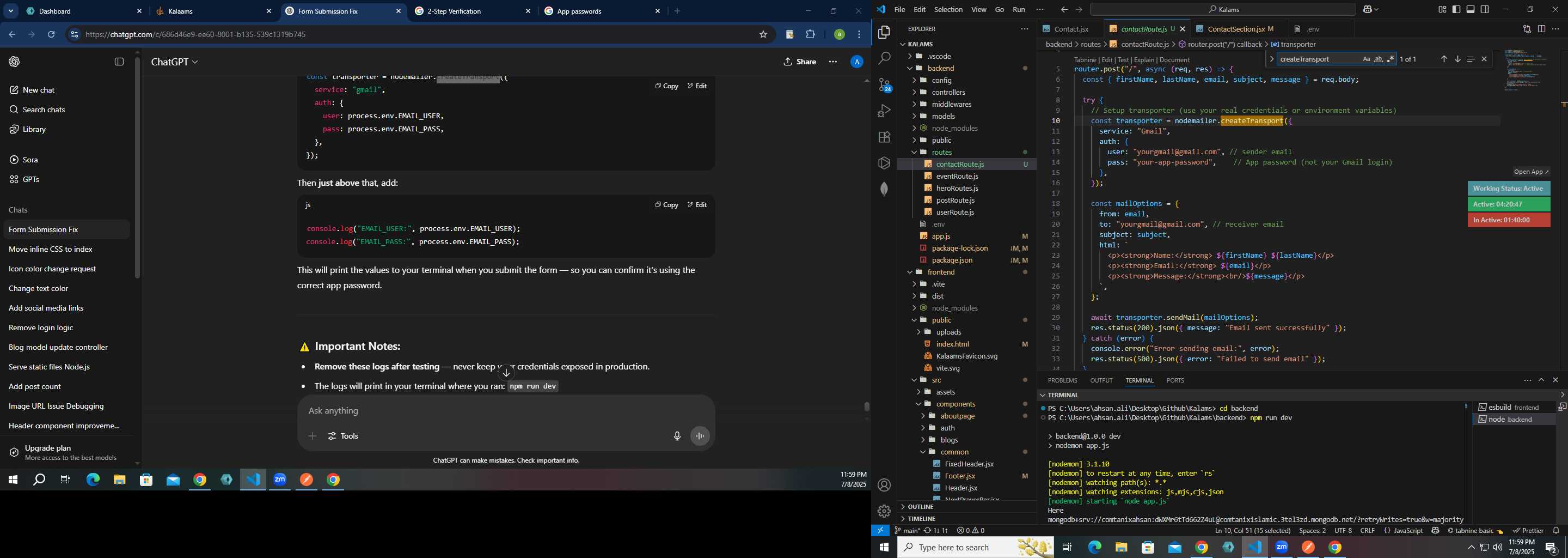Open Chrome extensions puzzle icon

click(x=810, y=35)
